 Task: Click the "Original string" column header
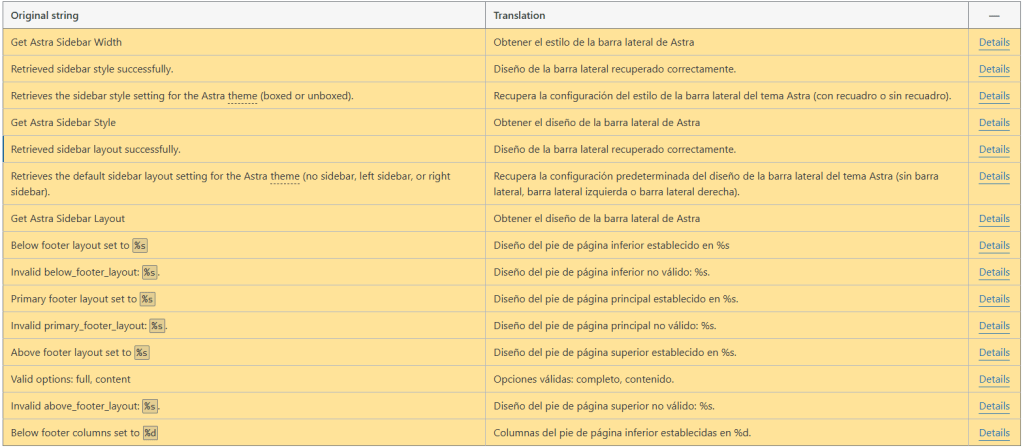tap(45, 16)
